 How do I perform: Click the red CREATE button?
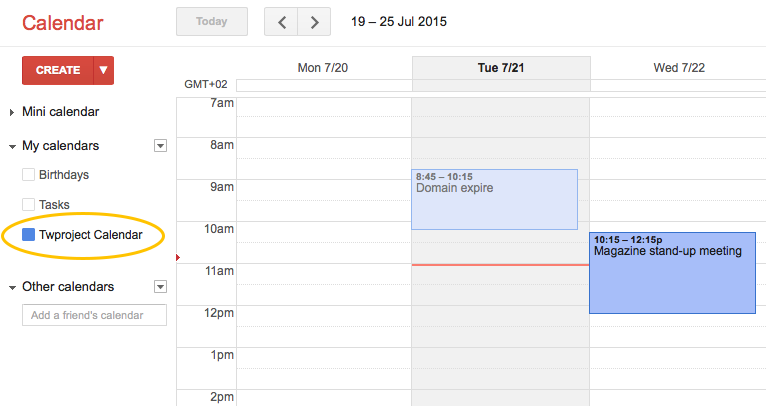click(x=58, y=70)
